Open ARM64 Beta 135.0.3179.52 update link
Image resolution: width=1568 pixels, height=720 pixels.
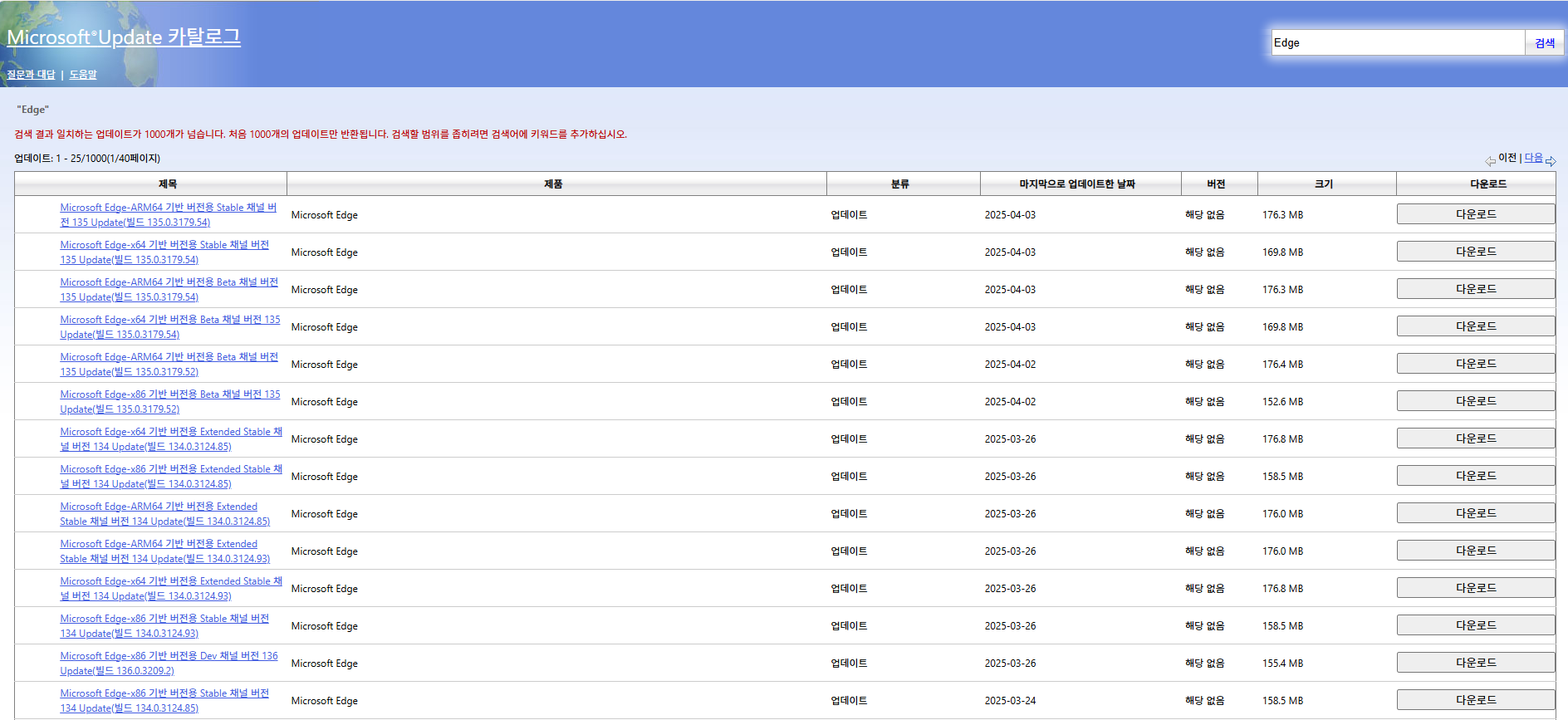tap(169, 365)
